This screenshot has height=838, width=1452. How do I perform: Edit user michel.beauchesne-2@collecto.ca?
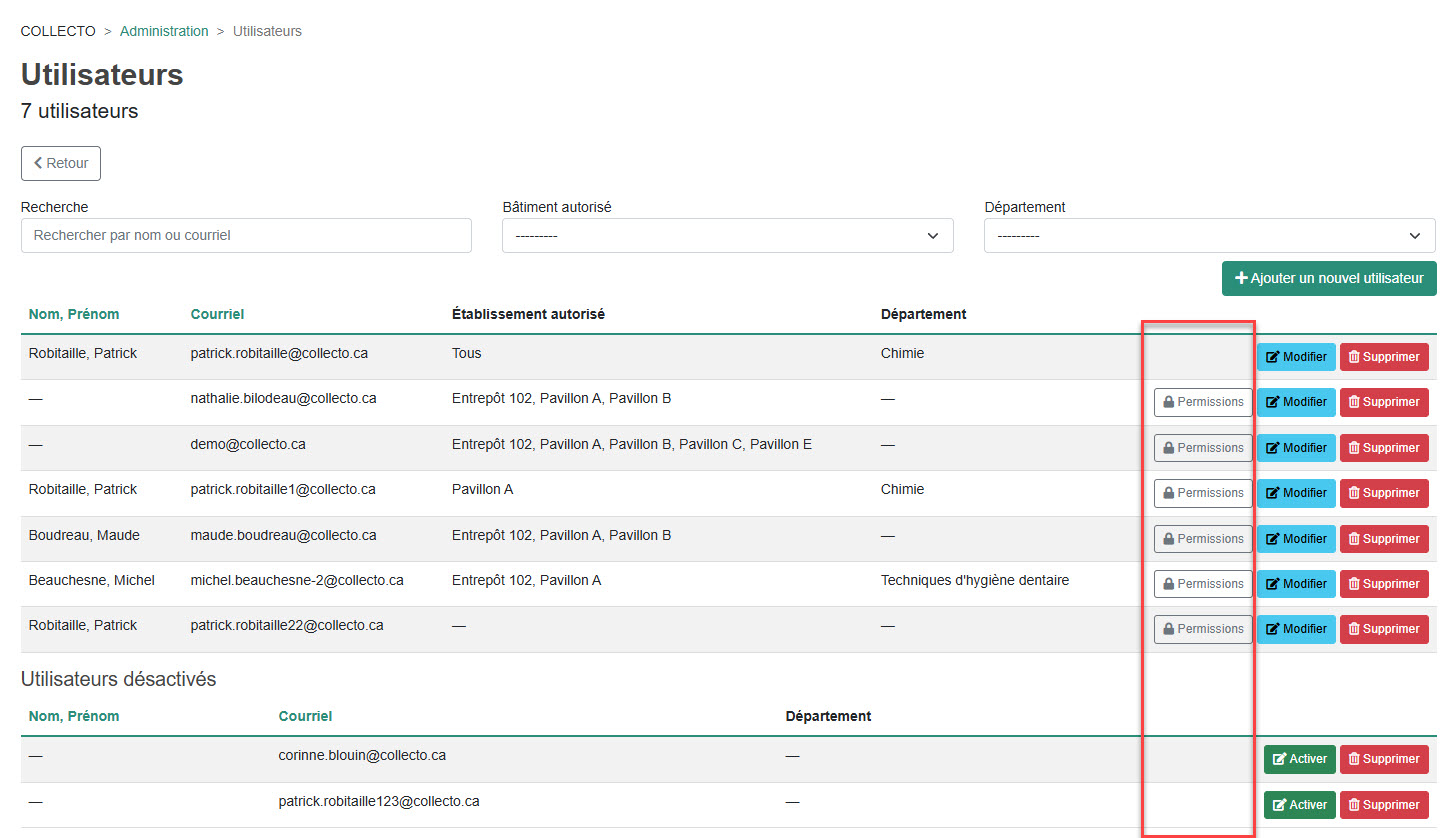point(1295,584)
